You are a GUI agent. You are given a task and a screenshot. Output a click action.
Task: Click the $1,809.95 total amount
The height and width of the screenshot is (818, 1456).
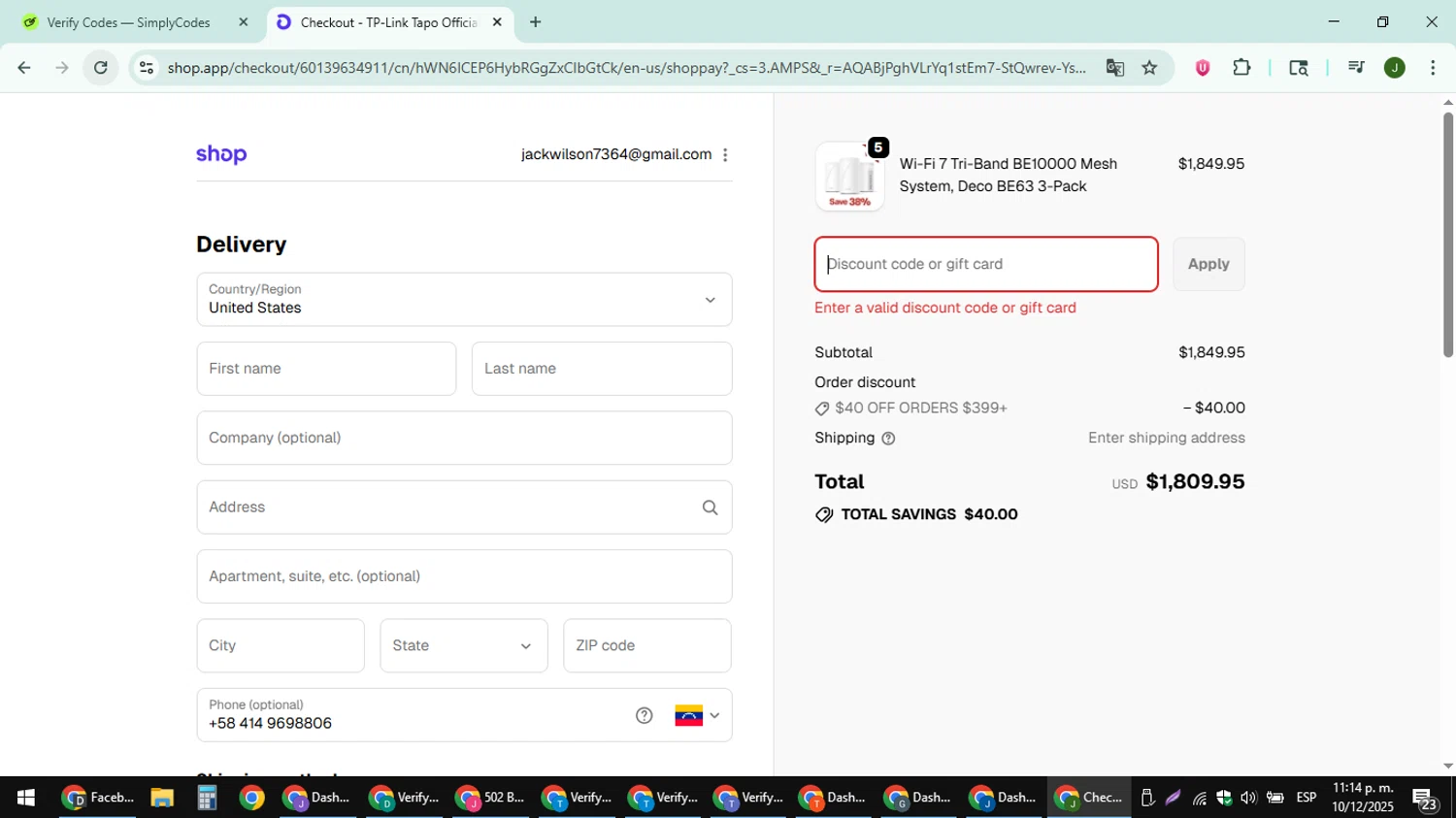tap(1195, 482)
